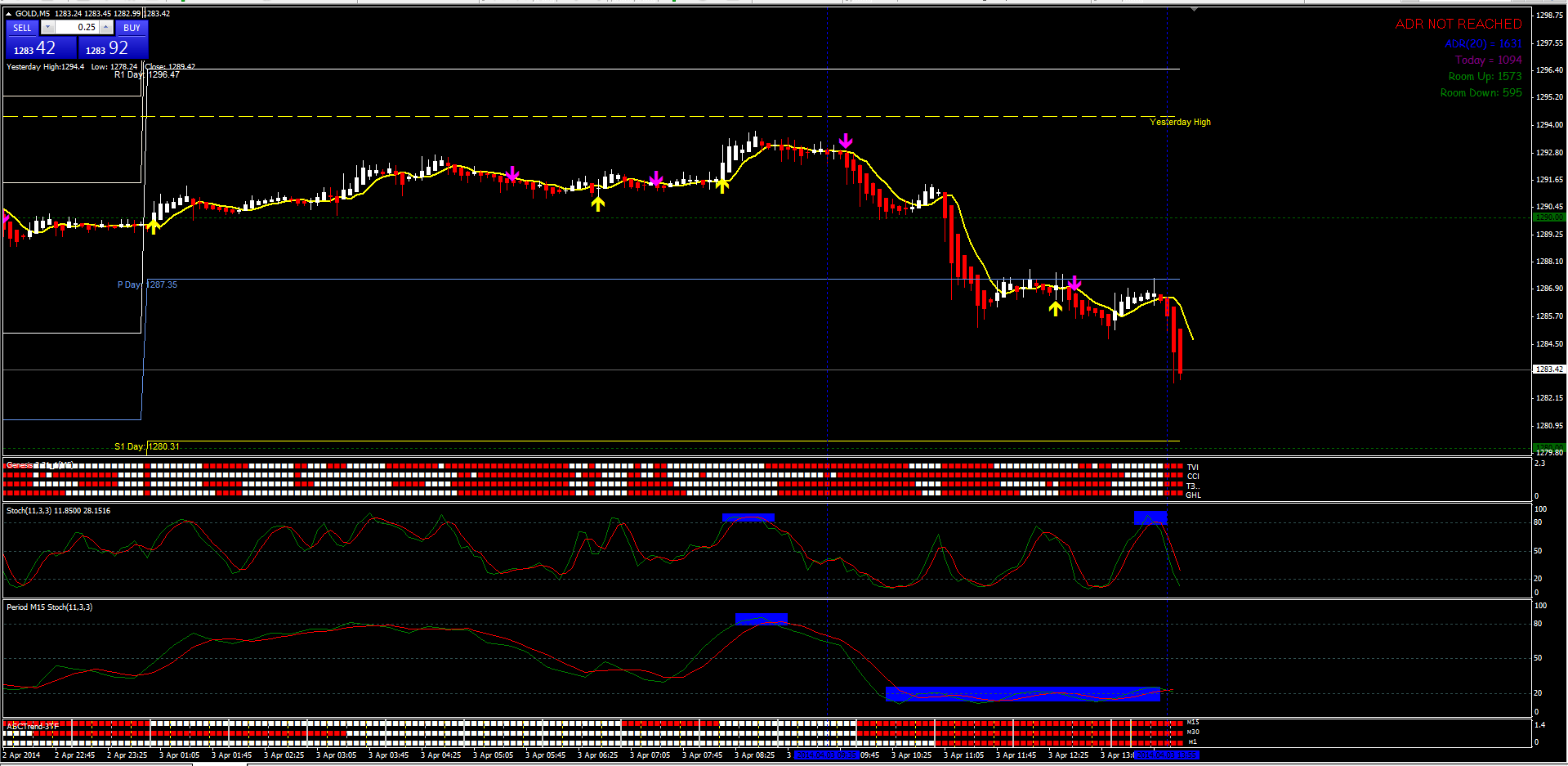The width and height of the screenshot is (1568, 766).
Task: Click the 0.25 lot volume field
Action: point(77,28)
